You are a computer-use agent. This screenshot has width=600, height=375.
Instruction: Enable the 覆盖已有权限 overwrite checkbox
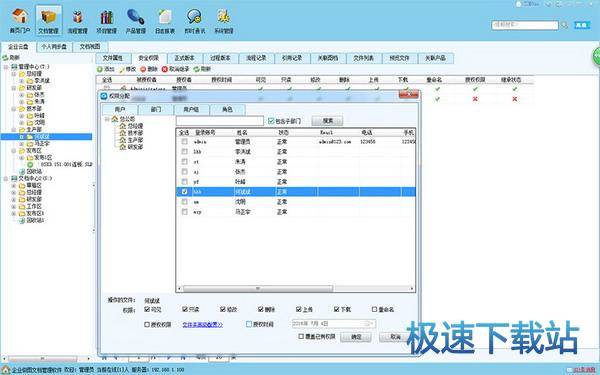301,336
